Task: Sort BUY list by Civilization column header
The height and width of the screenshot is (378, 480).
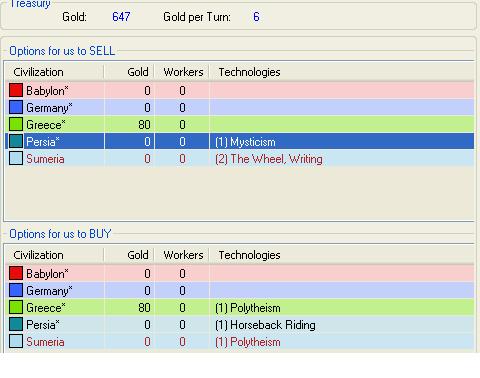Action: (x=54, y=255)
